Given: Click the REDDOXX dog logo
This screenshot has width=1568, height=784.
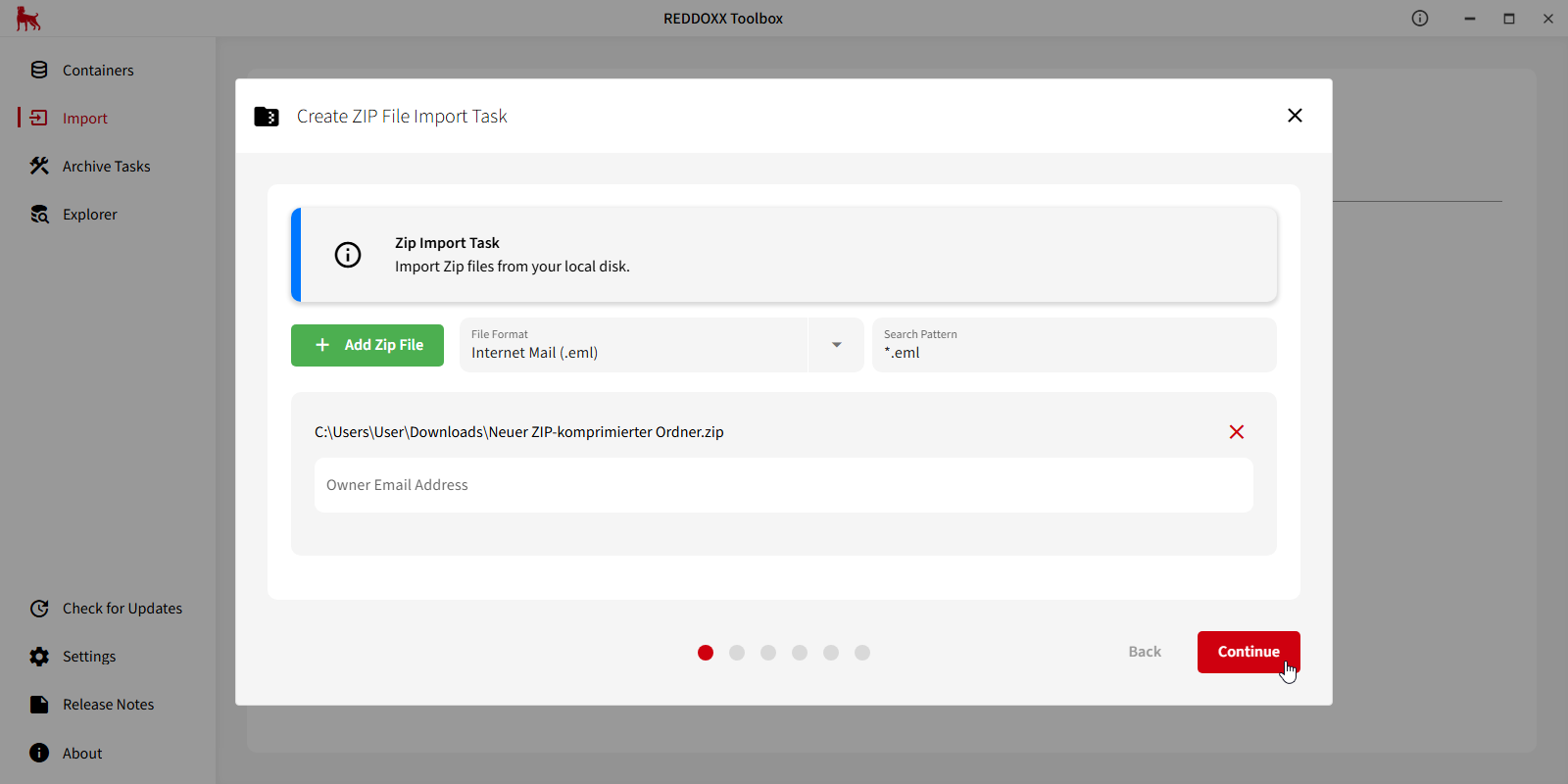Looking at the screenshot, I should [x=28, y=19].
